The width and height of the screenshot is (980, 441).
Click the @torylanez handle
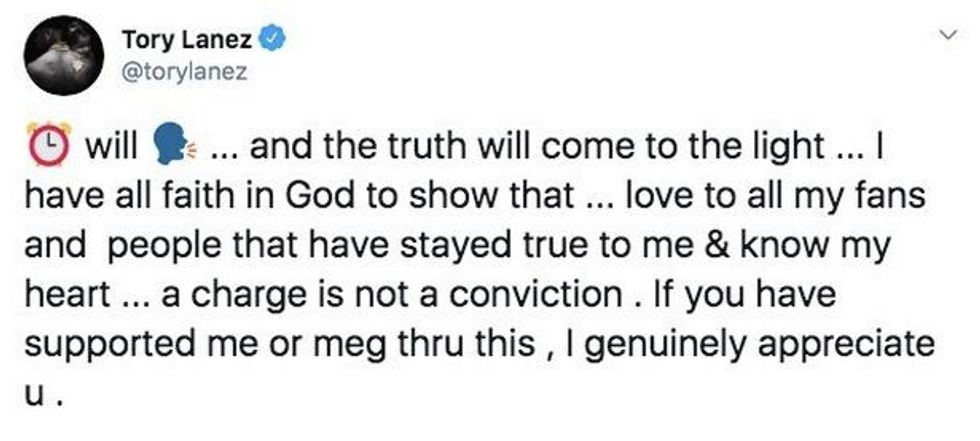click(x=182, y=72)
